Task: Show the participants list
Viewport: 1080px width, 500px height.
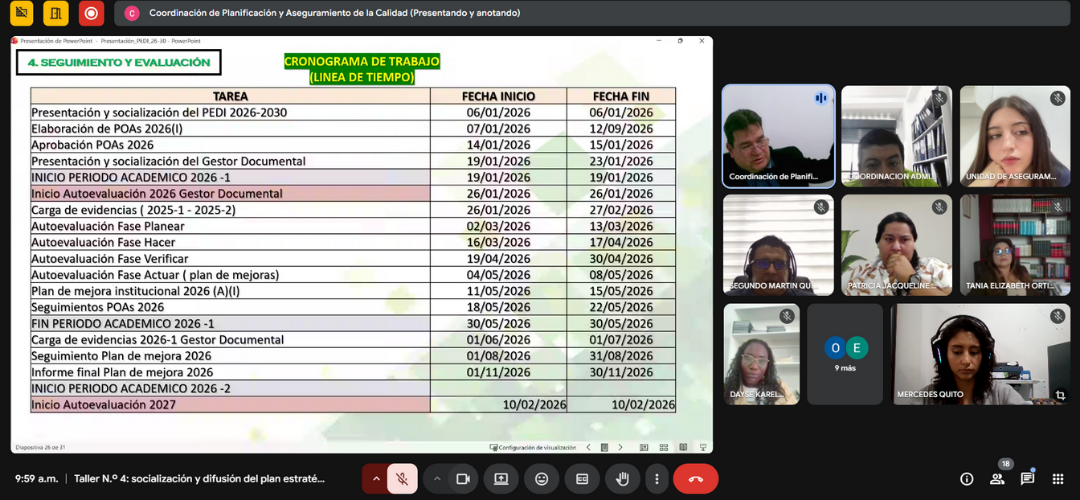Action: click(x=997, y=479)
